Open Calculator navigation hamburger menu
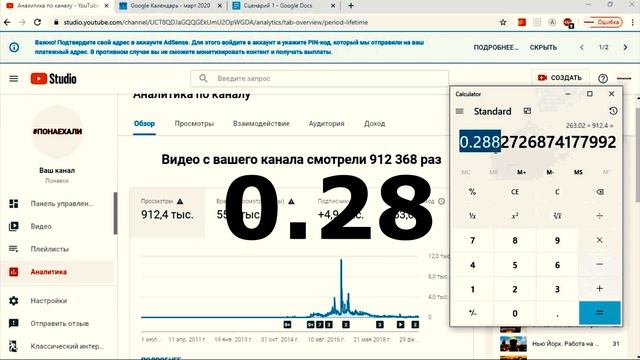The height and width of the screenshot is (360, 640). point(460,111)
